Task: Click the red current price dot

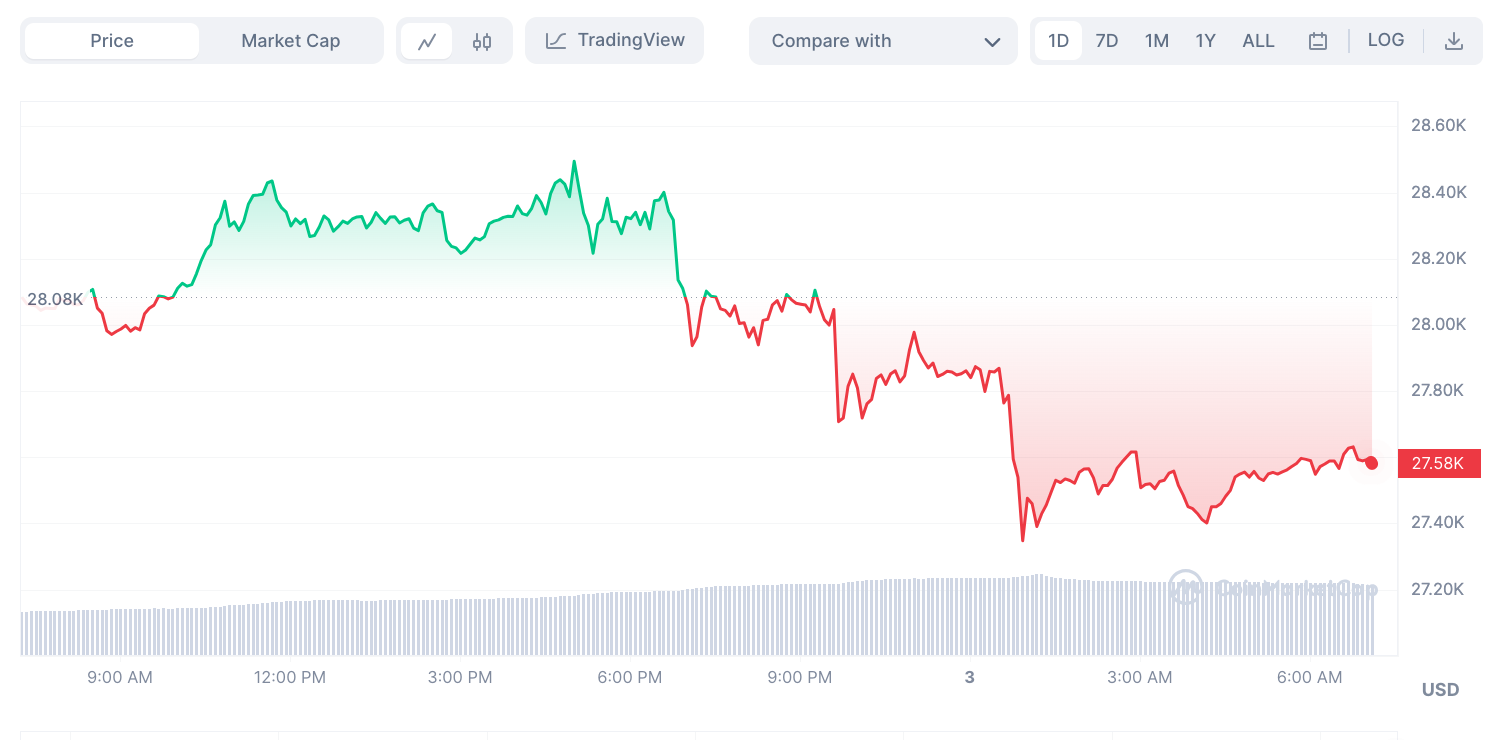Action: coord(1371,463)
